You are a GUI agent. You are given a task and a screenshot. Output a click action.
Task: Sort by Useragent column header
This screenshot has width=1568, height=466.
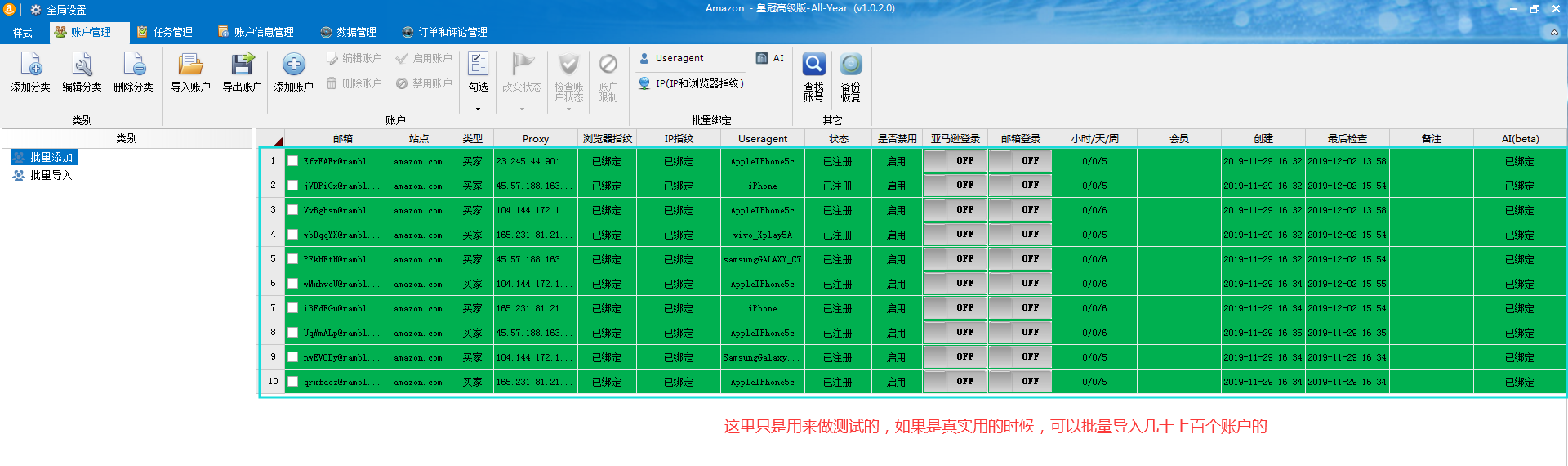(763, 138)
